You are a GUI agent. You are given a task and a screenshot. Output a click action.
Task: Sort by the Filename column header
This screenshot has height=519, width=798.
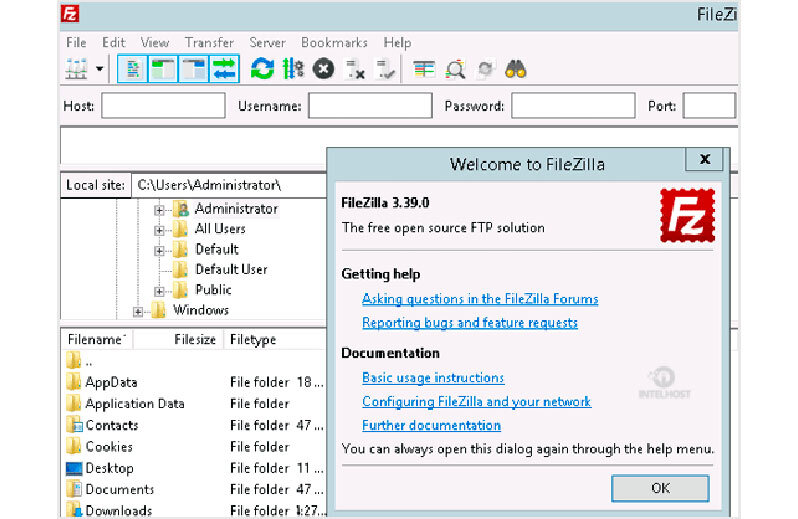pos(97,339)
